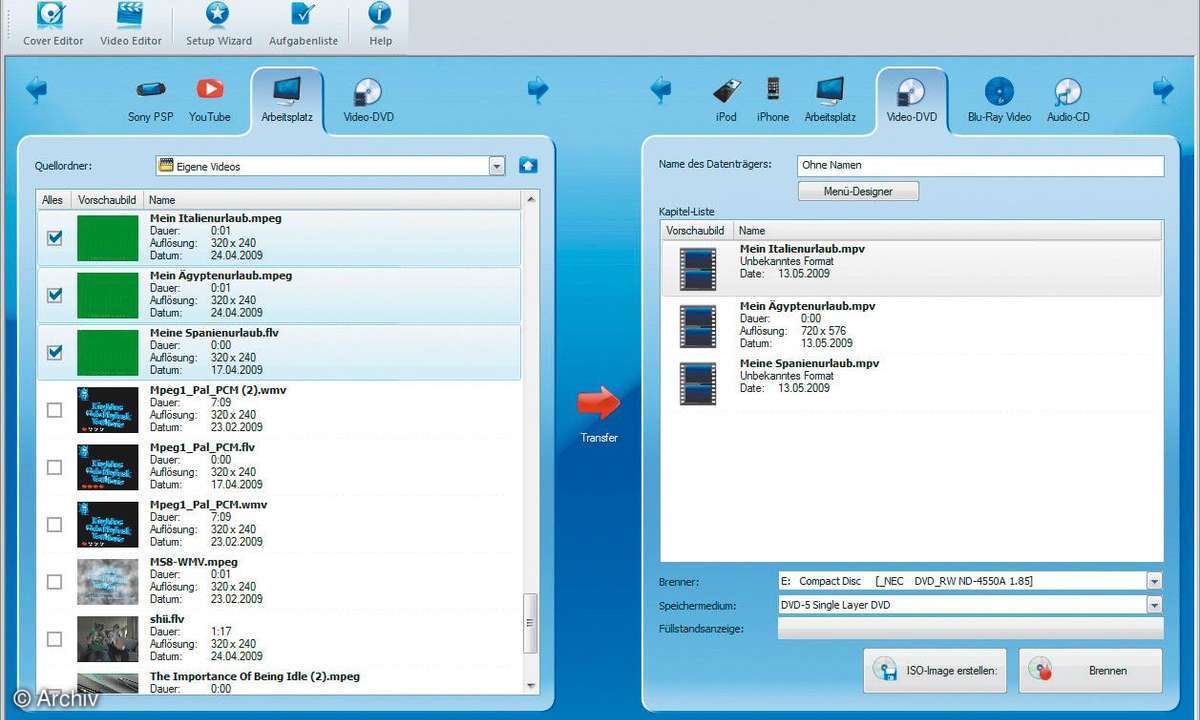The height and width of the screenshot is (720, 1200).
Task: Click the Mpeg1_Pal_PCM.wmv thumbnail
Action: [108, 524]
